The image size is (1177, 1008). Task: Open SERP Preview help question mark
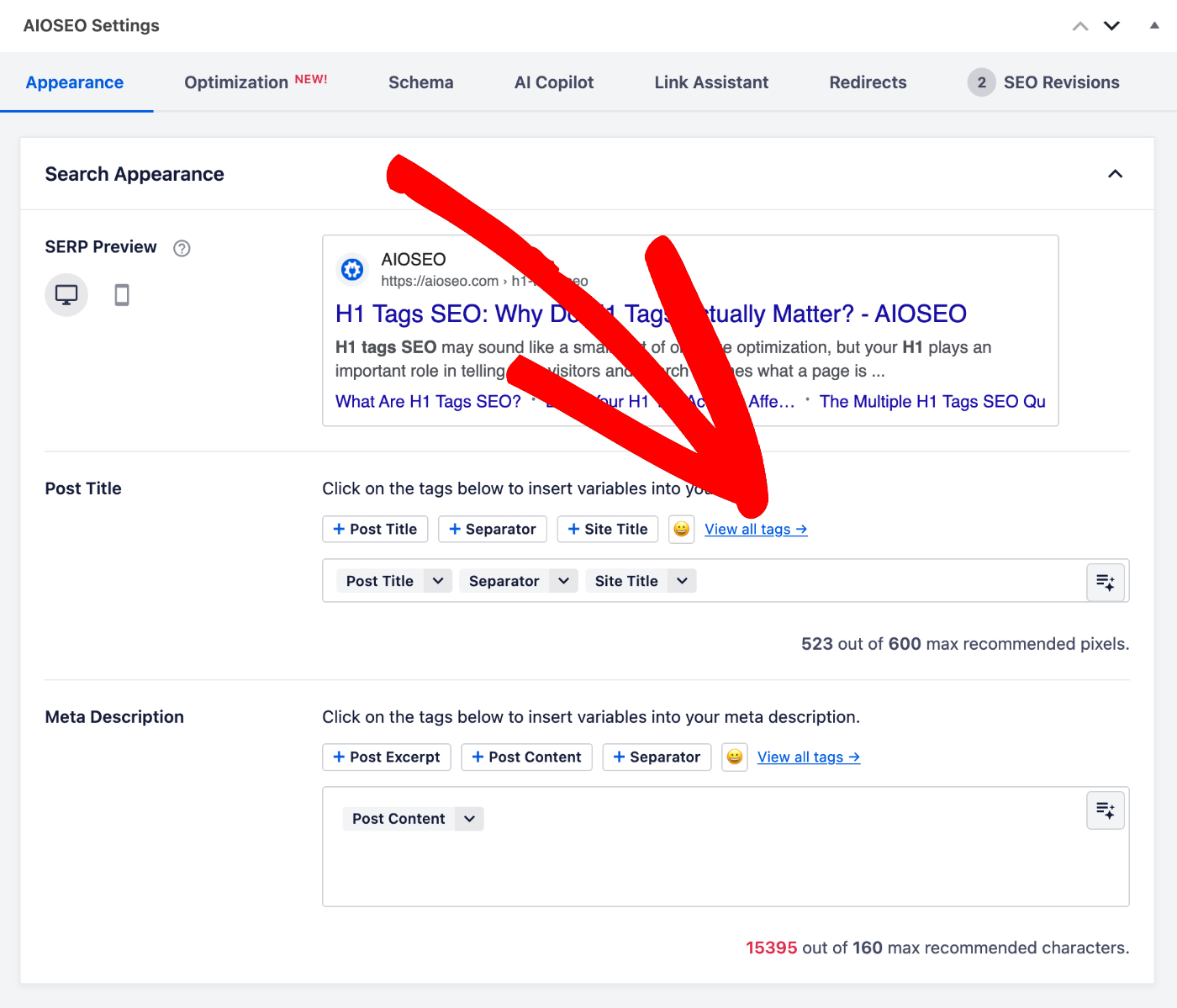182,248
